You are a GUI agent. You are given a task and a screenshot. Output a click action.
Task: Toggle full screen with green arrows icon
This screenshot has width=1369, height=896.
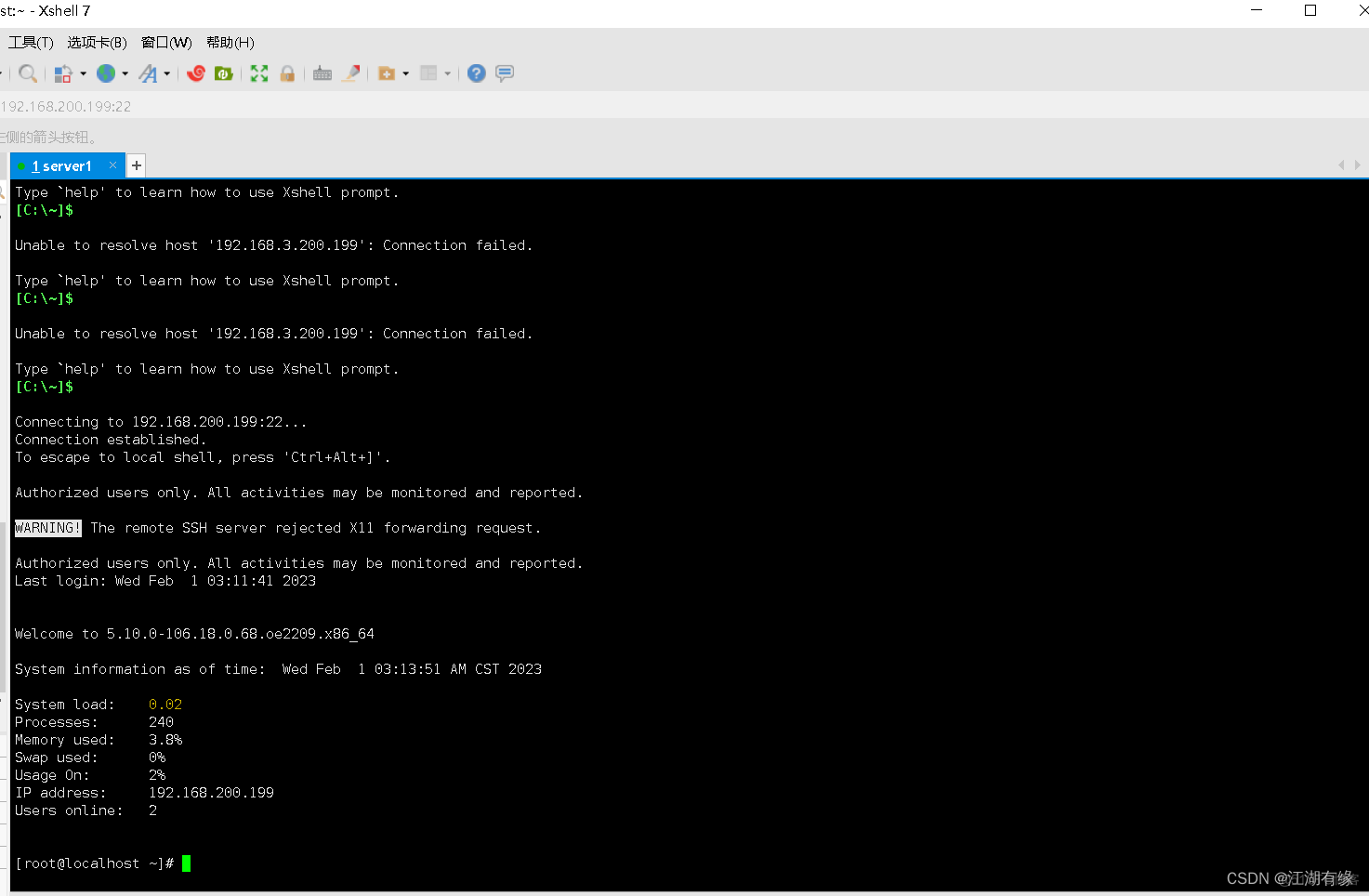(259, 73)
